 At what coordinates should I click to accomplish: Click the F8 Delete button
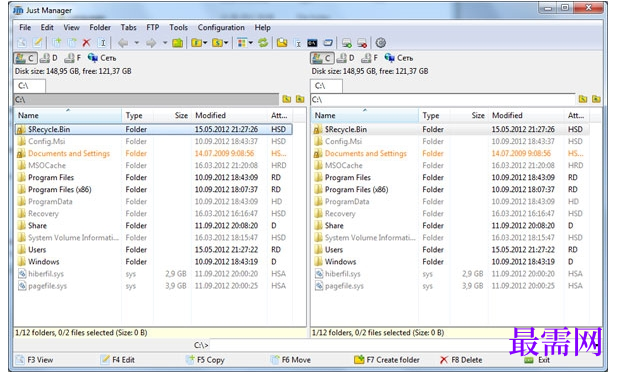tap(461, 360)
